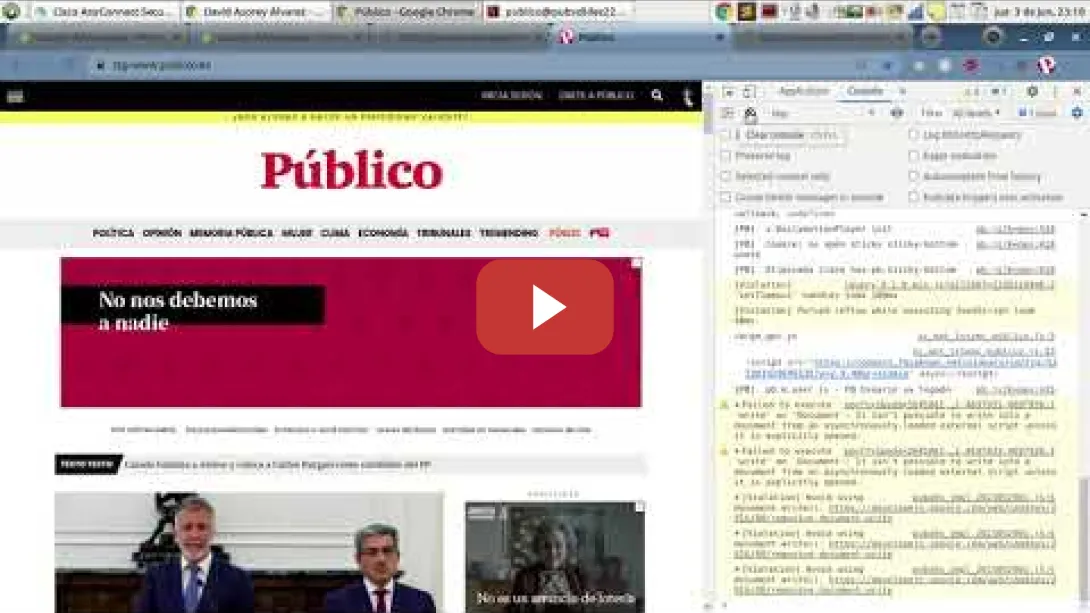Select the Público browser tab
The height and width of the screenshot is (613, 1090).
pyautogui.click(x=642, y=37)
